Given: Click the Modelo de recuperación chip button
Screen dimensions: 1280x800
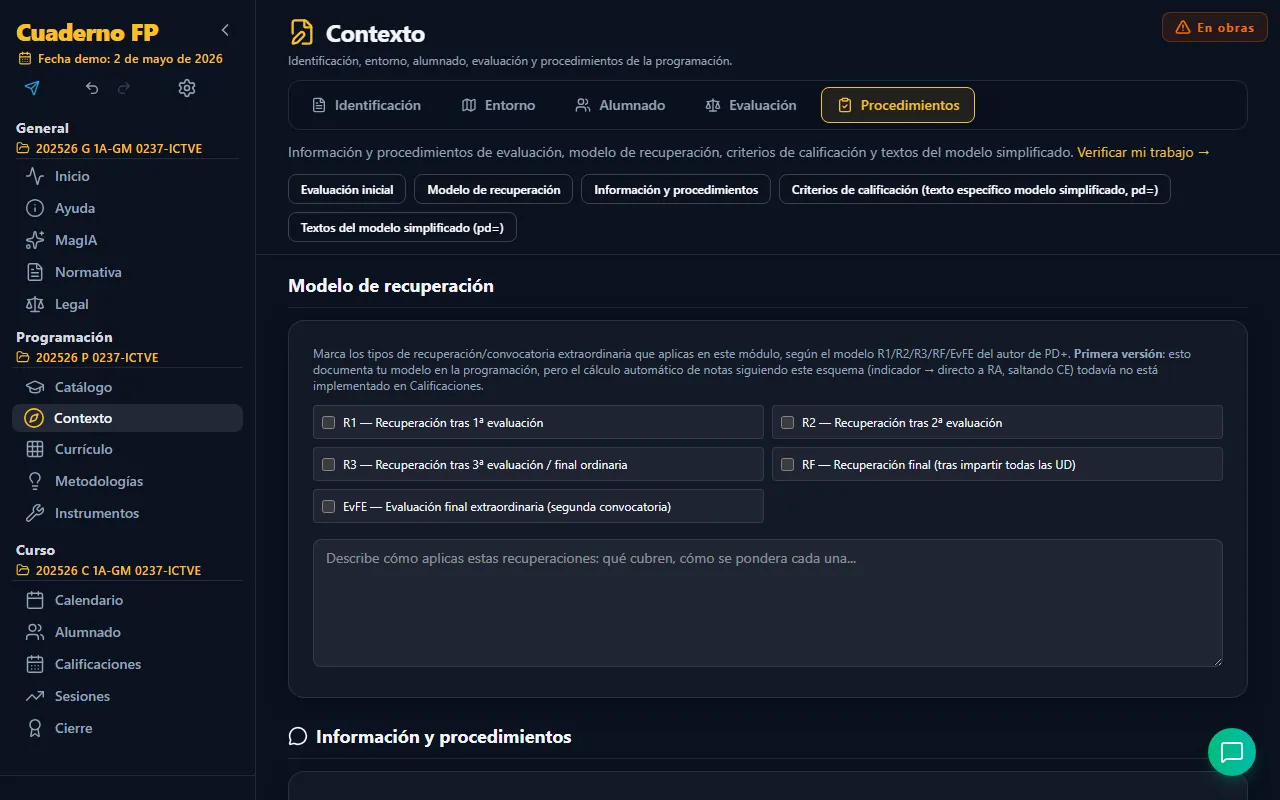Looking at the screenshot, I should (x=494, y=189).
